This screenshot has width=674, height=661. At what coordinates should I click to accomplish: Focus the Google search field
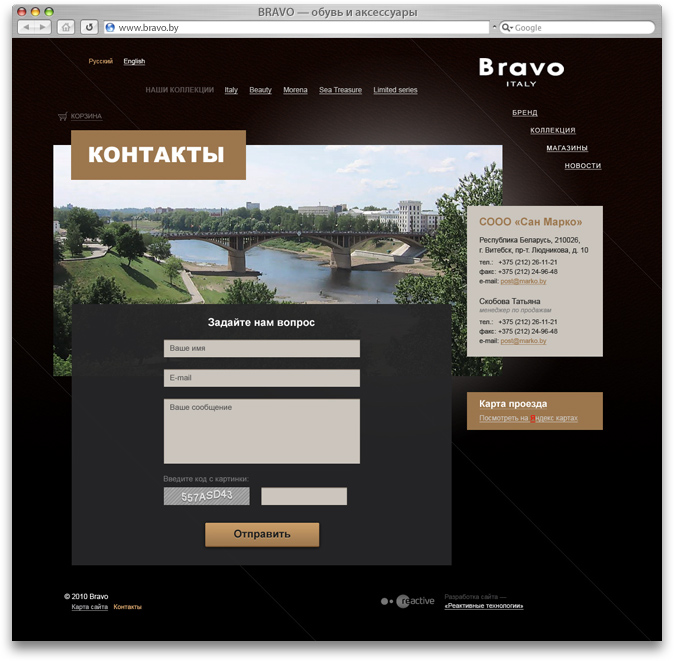pos(577,28)
